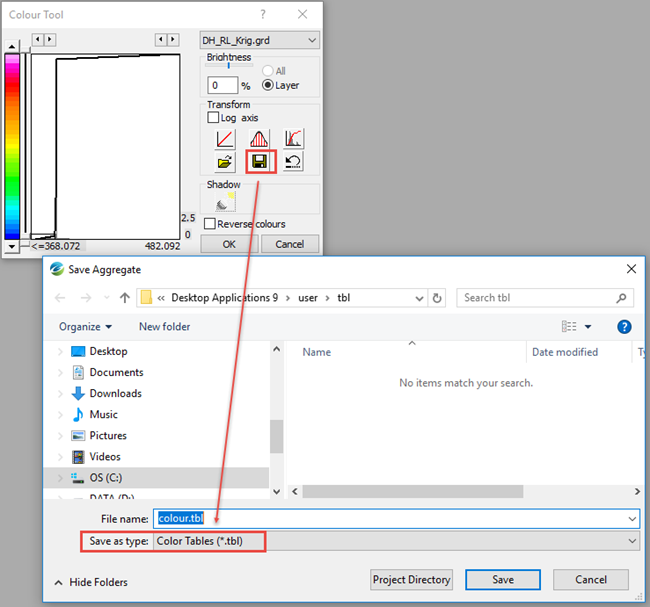
Task: Tick the Reverse colours checkbox
Action: pyautogui.click(x=210, y=224)
